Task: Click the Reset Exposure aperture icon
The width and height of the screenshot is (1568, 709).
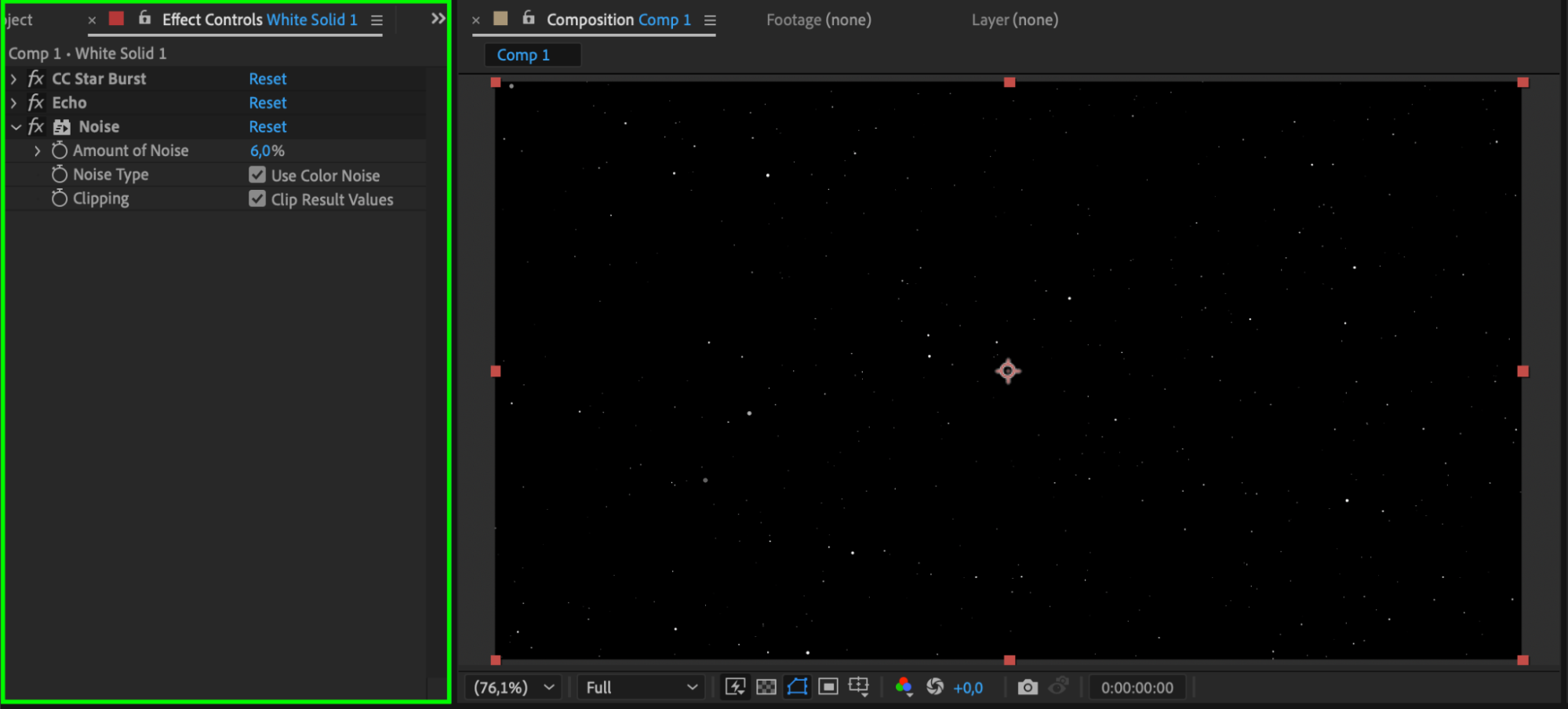Action: (x=934, y=687)
